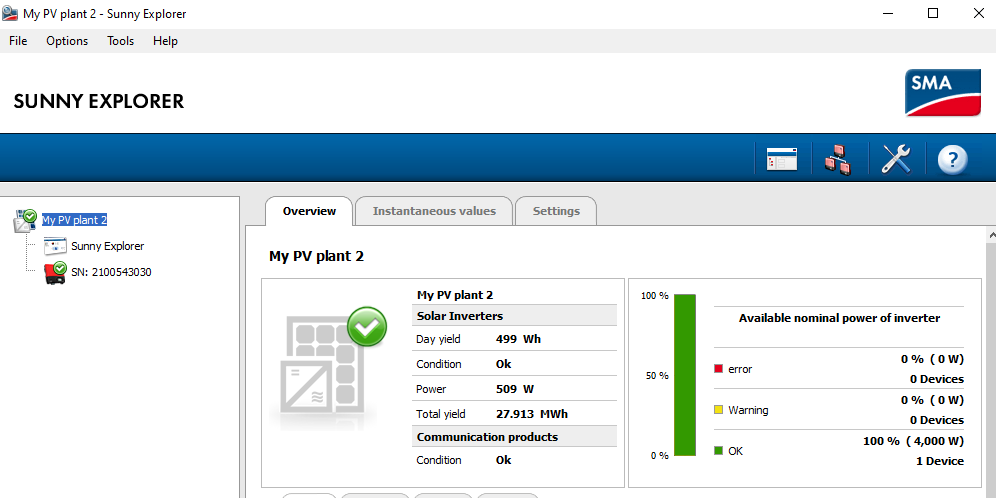Click the Total yield label
This screenshot has height=498, width=996.
coord(441,414)
